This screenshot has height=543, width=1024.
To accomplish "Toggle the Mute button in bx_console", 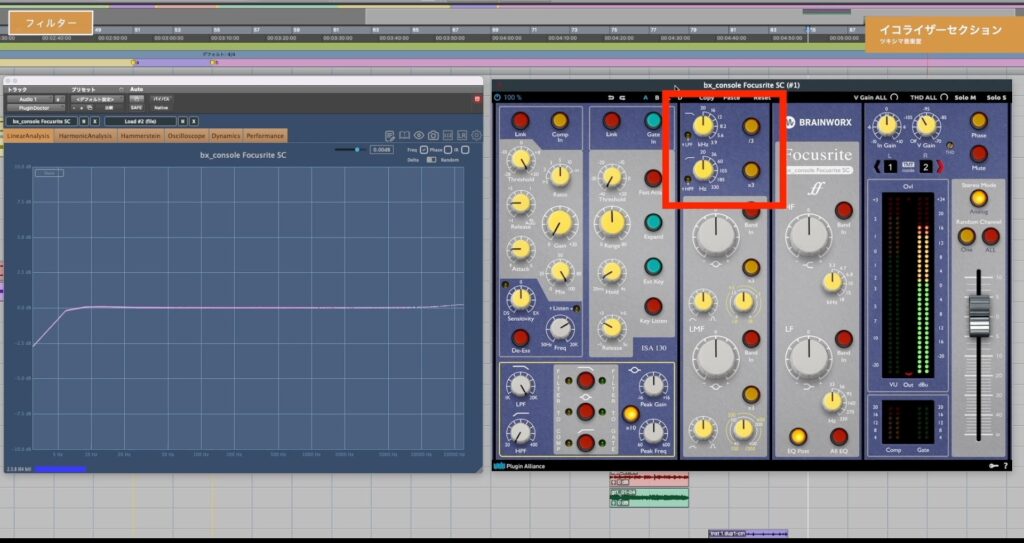I will [x=978, y=154].
